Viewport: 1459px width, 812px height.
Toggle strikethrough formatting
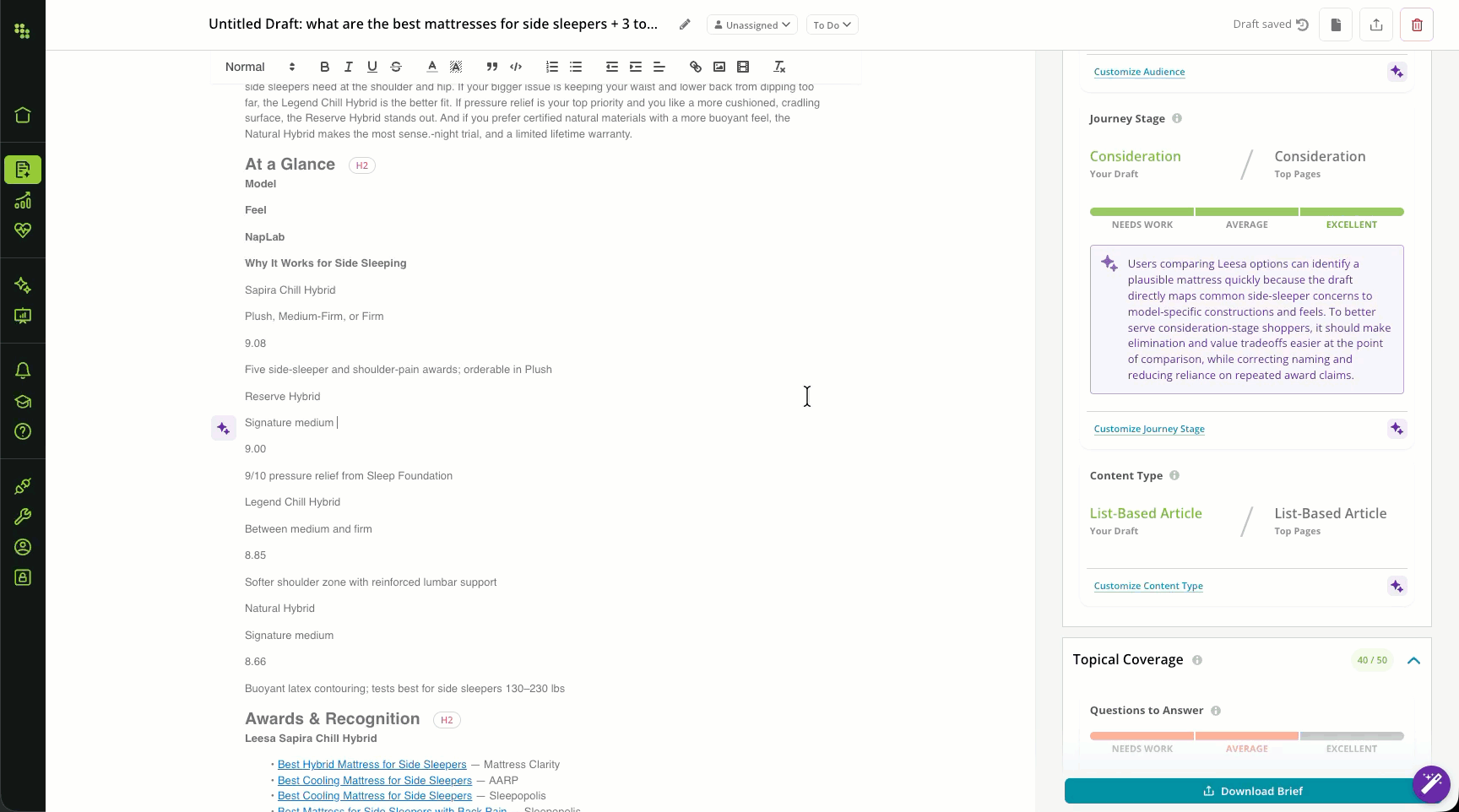coord(396,67)
